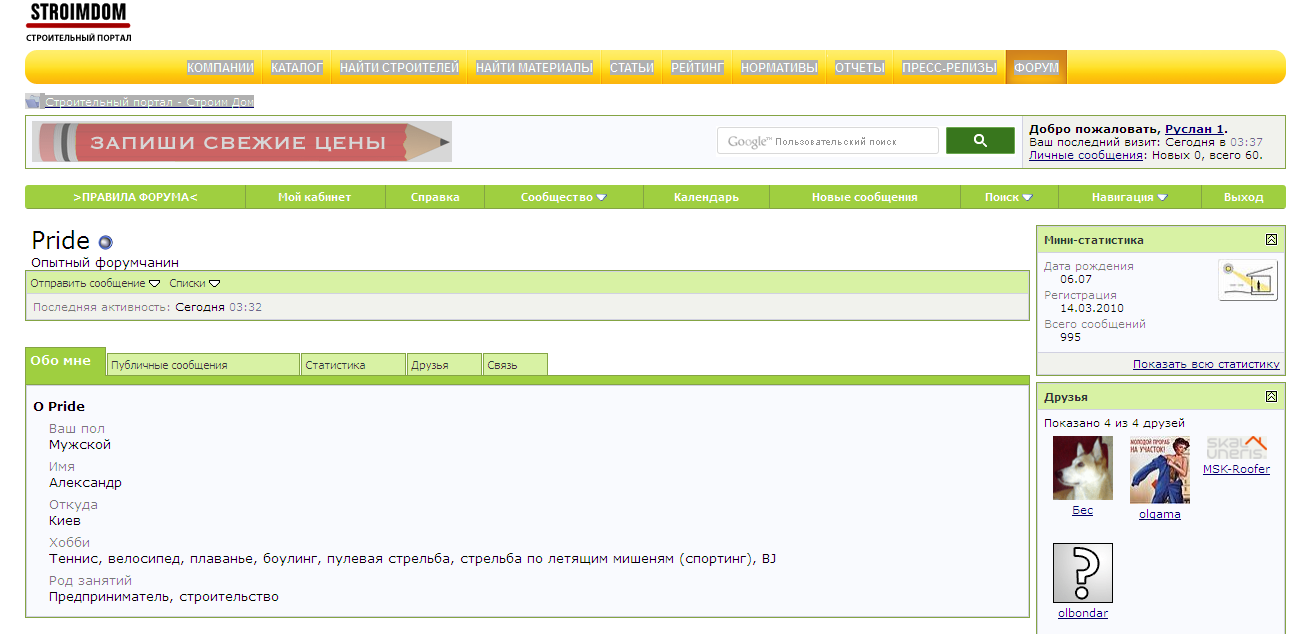Click the Показать всю статистику link
Screen dimensions: 1311x634
[x=1206, y=364]
